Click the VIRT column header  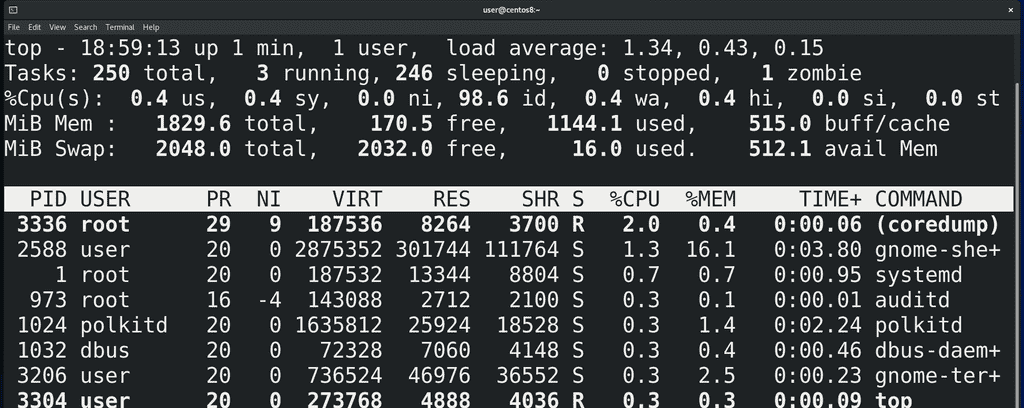click(357, 199)
